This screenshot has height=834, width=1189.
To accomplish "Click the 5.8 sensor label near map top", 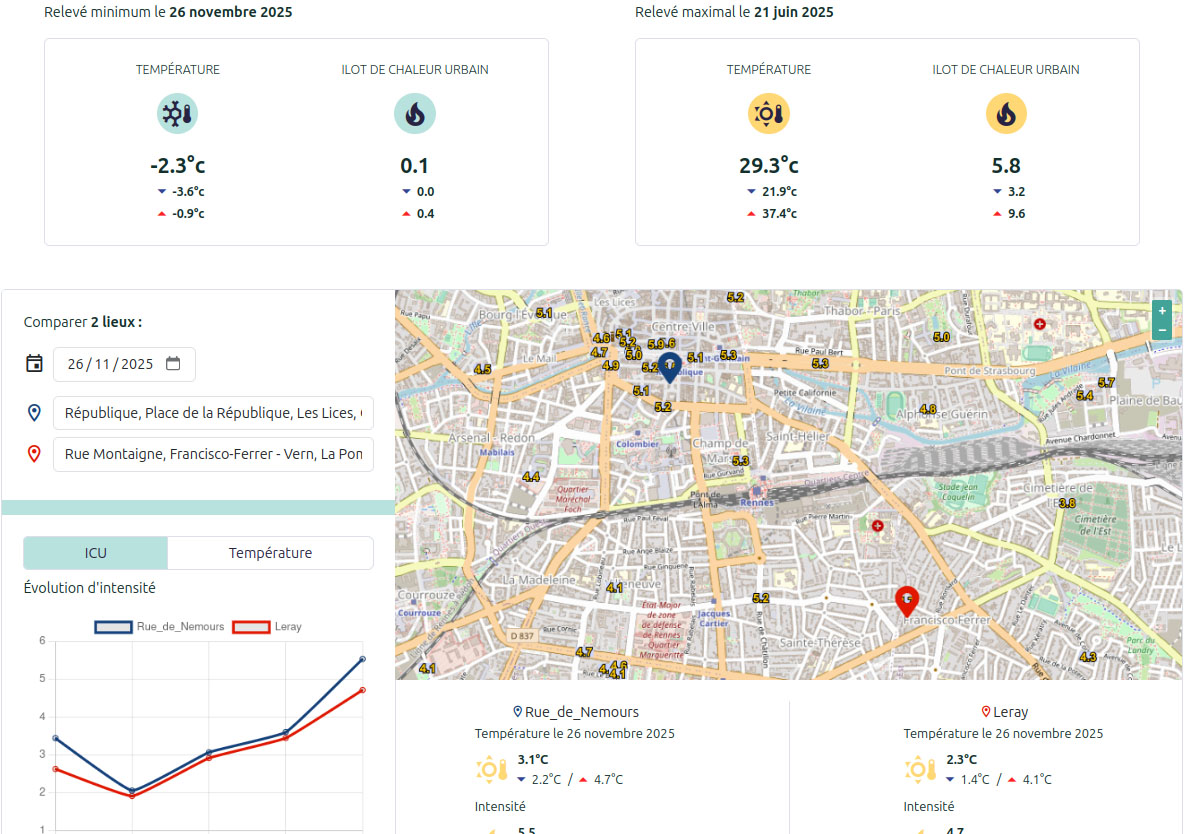I will [656, 344].
